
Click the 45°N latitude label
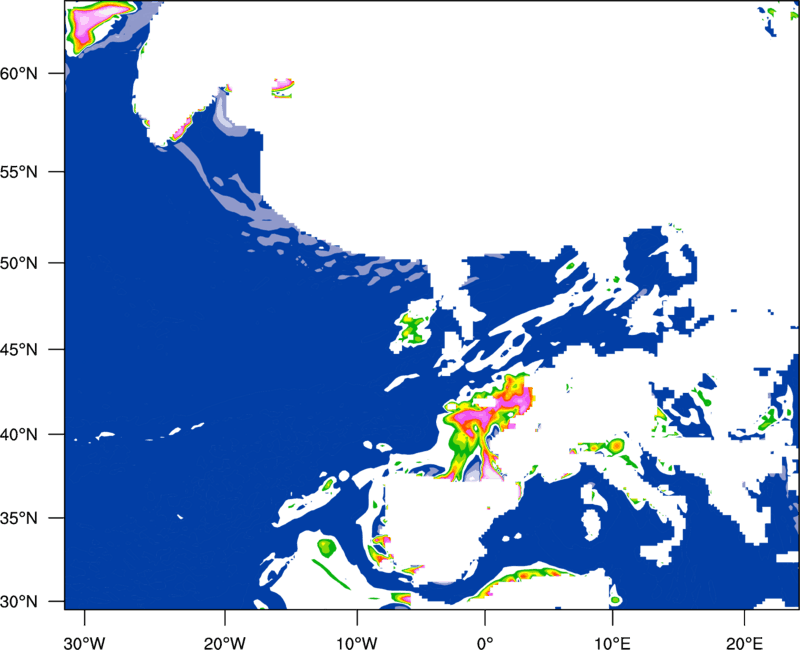(x=19, y=349)
